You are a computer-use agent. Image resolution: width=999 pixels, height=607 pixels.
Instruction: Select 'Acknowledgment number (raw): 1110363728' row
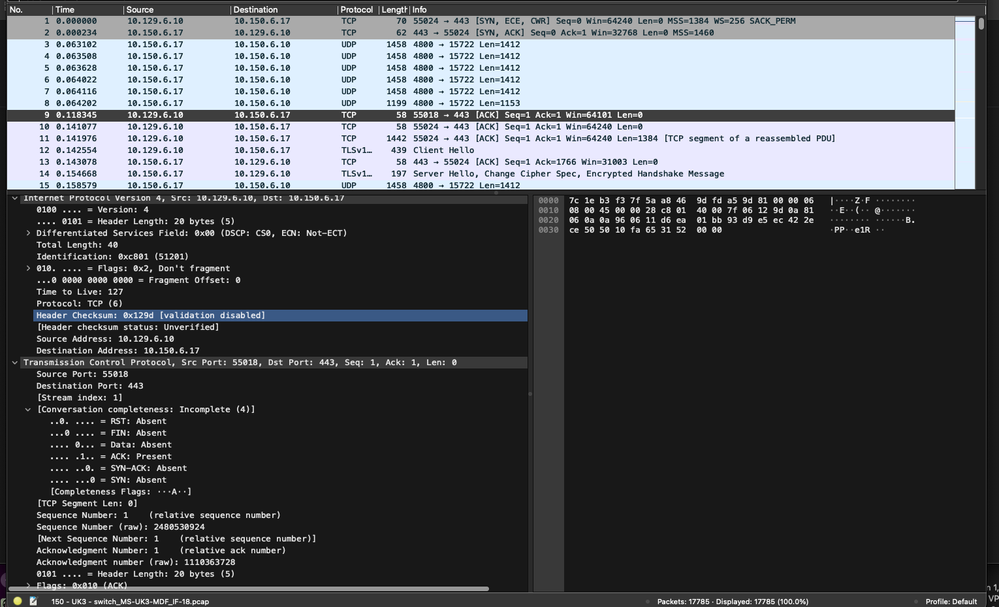click(136, 562)
